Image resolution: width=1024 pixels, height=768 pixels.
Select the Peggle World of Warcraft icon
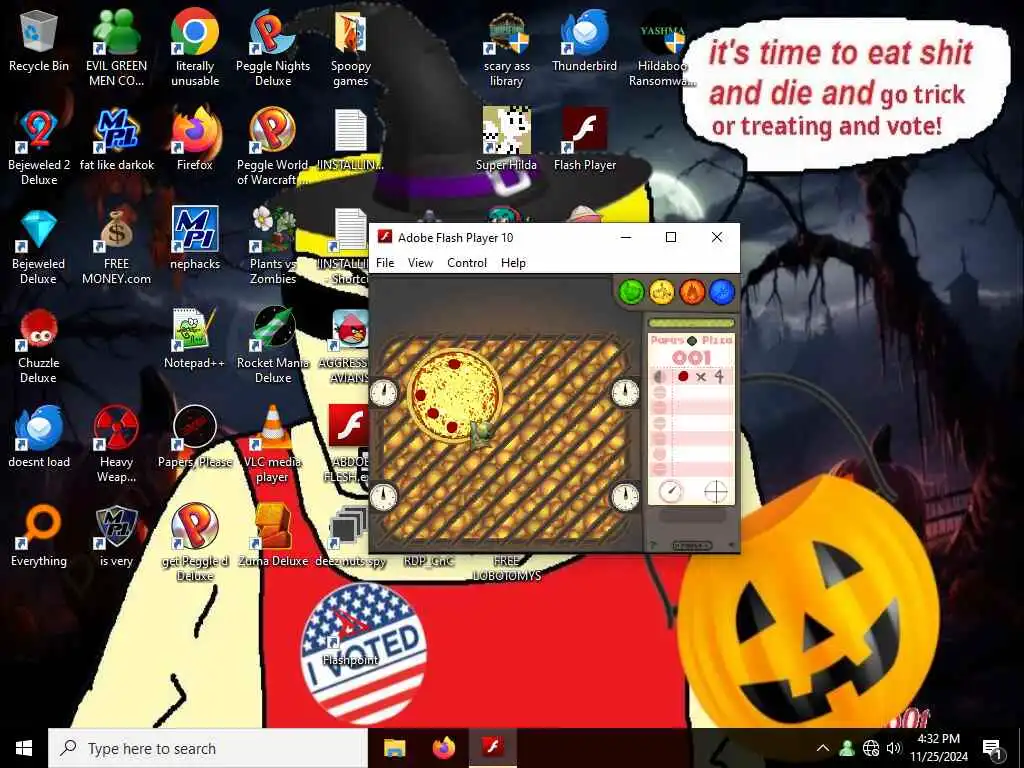(x=273, y=148)
